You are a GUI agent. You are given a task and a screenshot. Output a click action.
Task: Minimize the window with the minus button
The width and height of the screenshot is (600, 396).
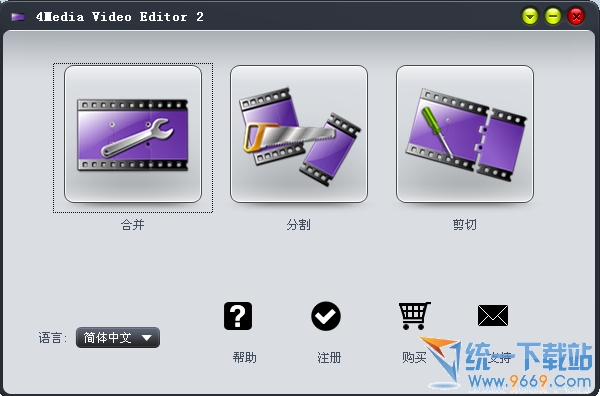(553, 16)
